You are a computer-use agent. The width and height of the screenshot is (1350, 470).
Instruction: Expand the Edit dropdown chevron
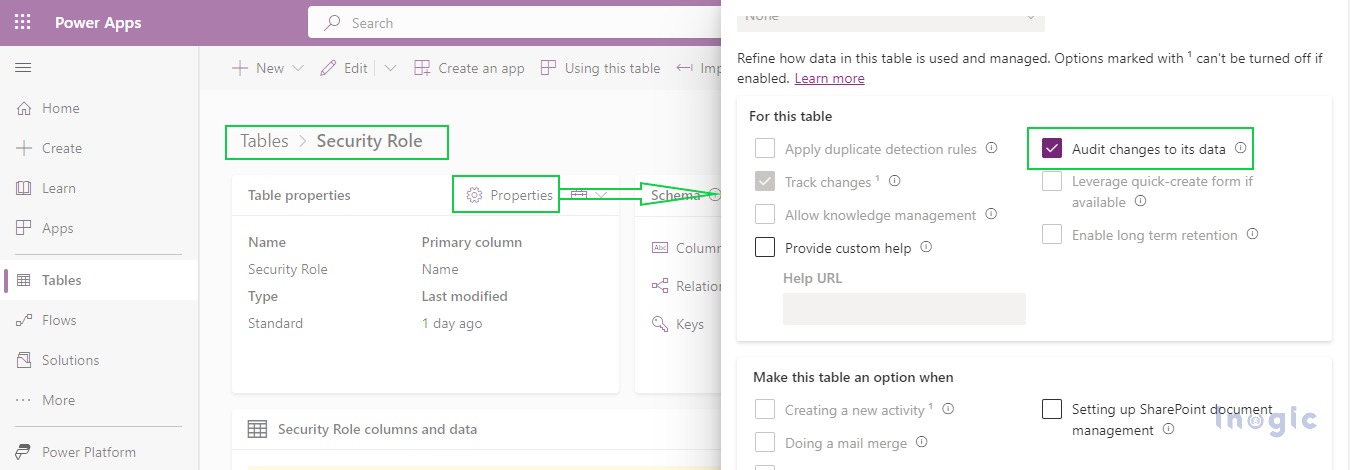(x=390, y=68)
